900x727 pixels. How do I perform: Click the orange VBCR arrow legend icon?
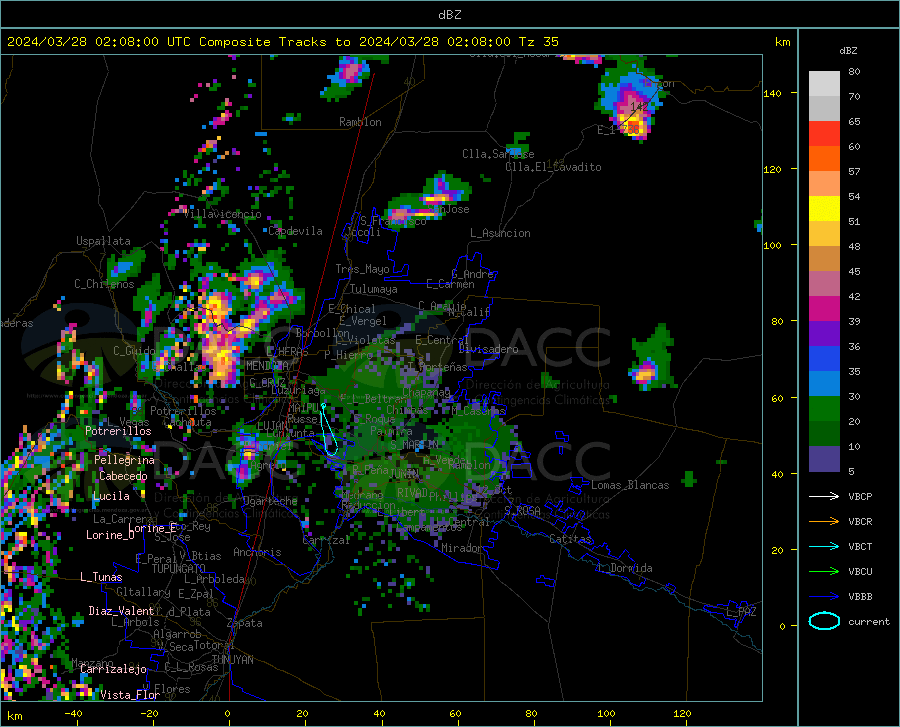(824, 522)
